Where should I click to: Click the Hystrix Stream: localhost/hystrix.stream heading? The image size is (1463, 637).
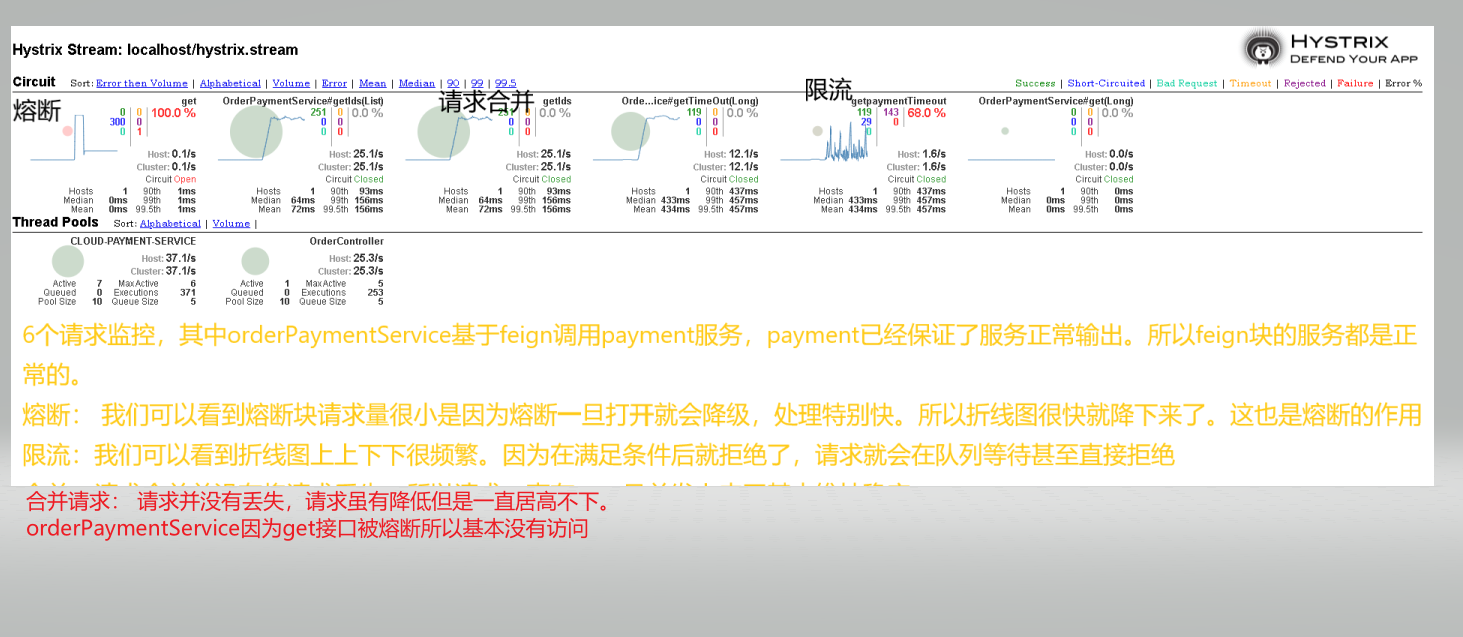tap(155, 50)
